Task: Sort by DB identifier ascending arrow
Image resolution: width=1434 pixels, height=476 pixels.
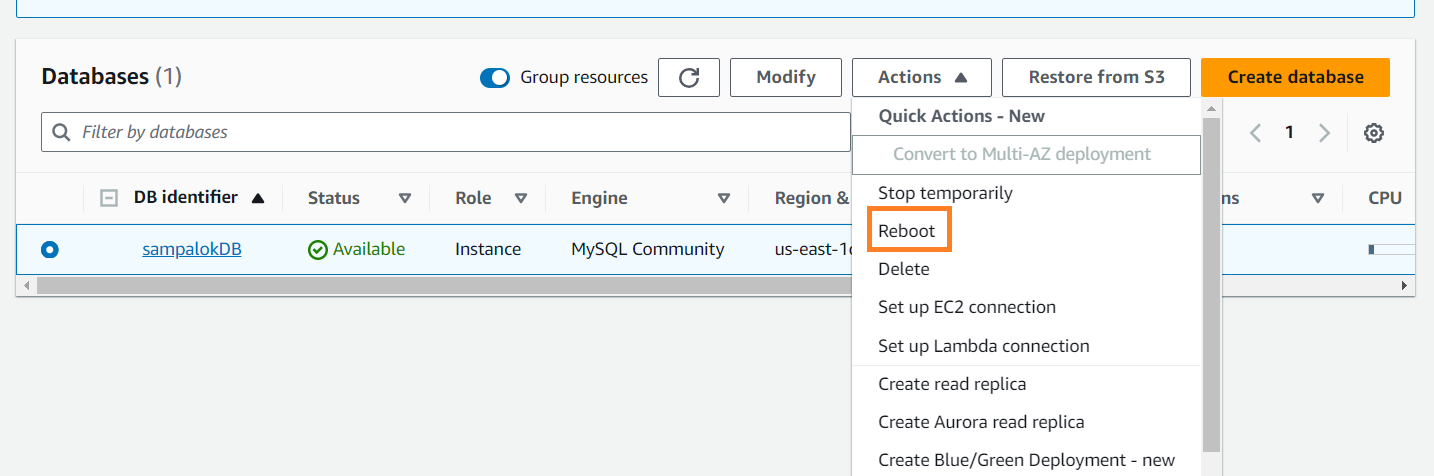Action: tap(258, 198)
